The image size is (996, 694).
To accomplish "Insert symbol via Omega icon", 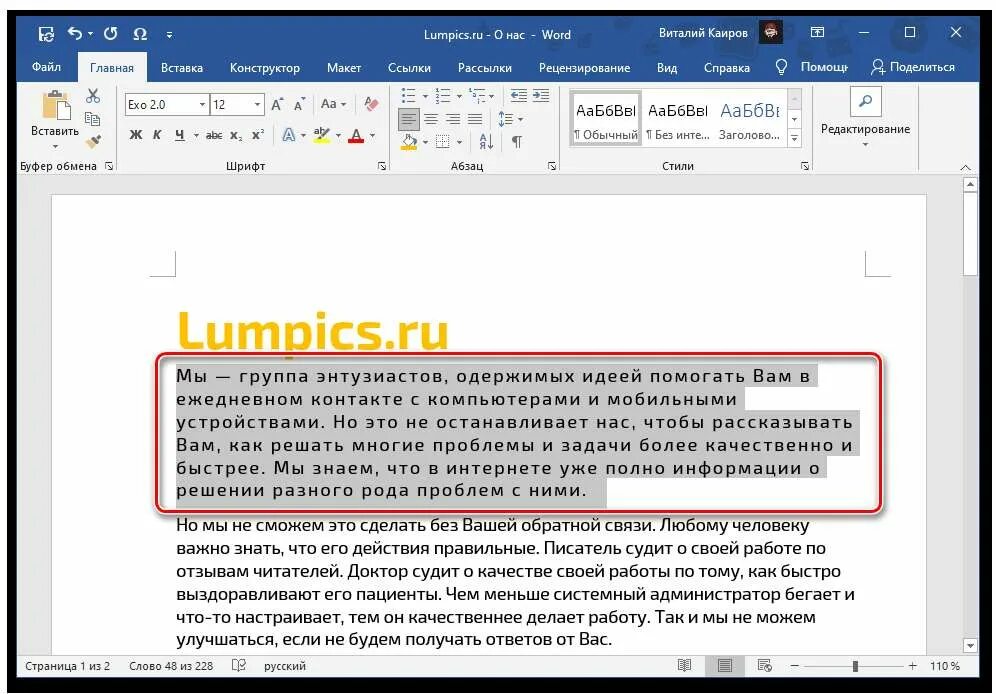I will point(140,34).
